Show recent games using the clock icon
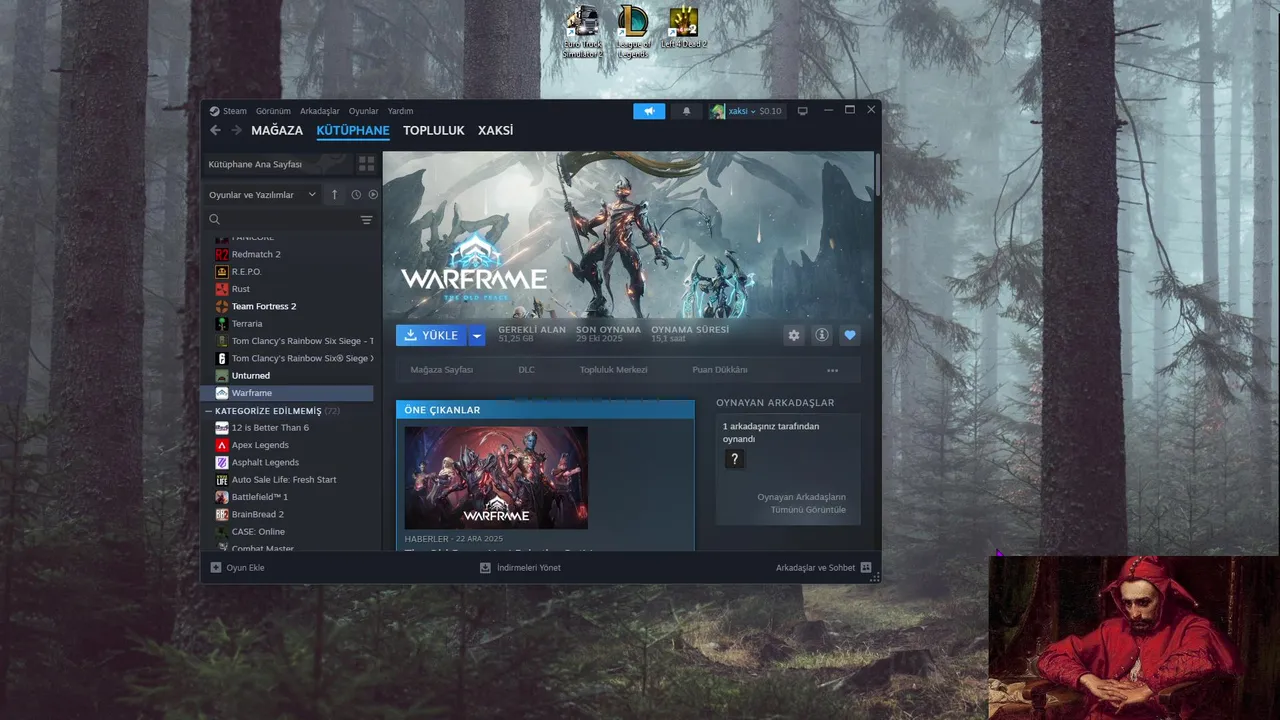 [x=356, y=195]
